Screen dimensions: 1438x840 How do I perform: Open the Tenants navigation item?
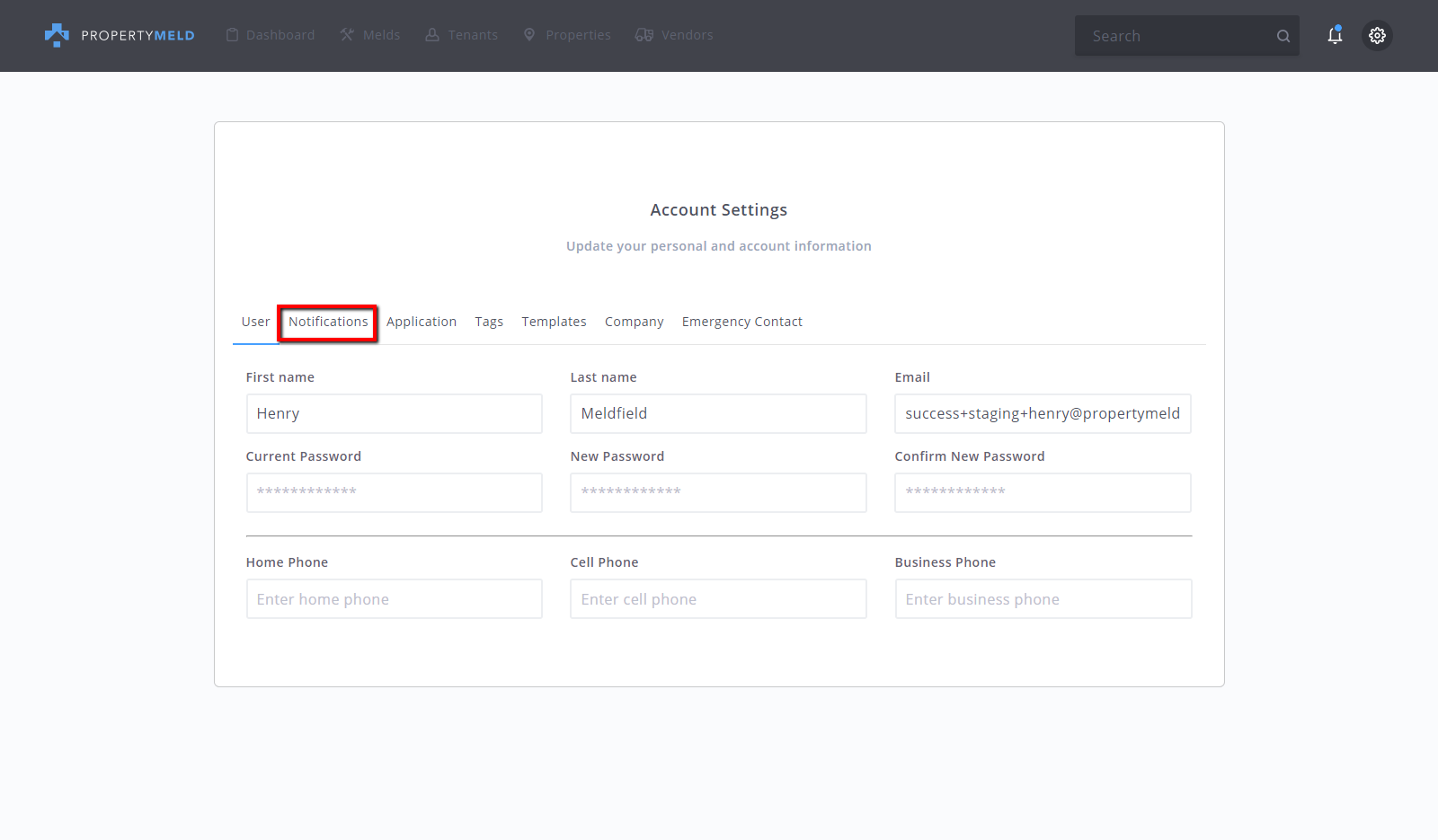point(462,35)
